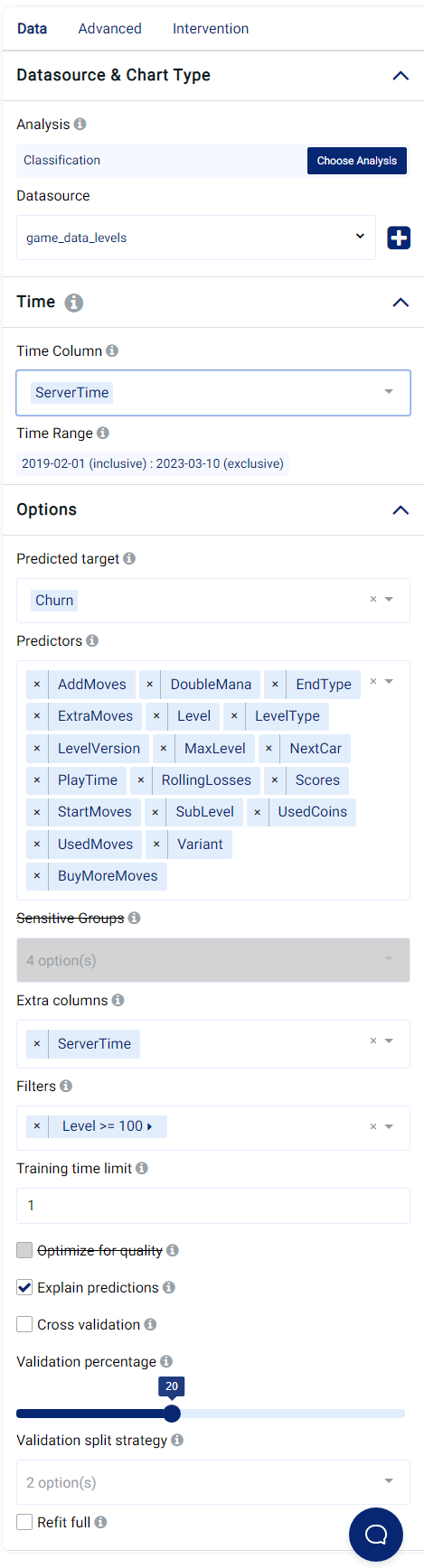Click info icon beside Training time limit
The width and height of the screenshot is (424, 1568).
tap(142, 1168)
